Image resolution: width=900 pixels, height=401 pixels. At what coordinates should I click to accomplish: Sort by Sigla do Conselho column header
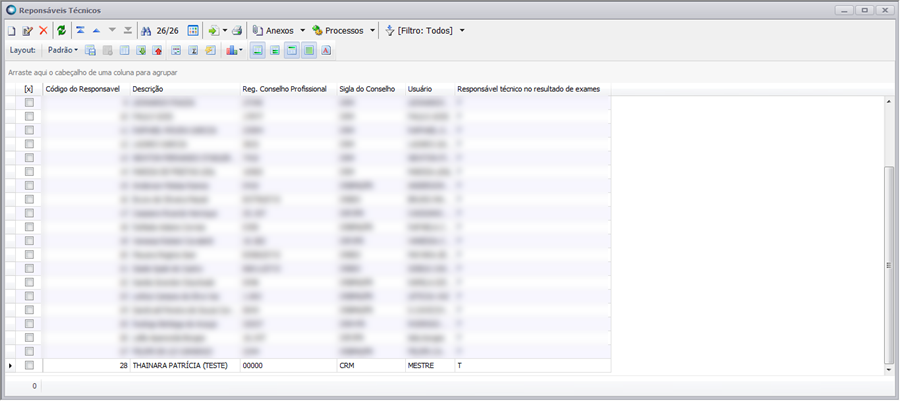371,89
